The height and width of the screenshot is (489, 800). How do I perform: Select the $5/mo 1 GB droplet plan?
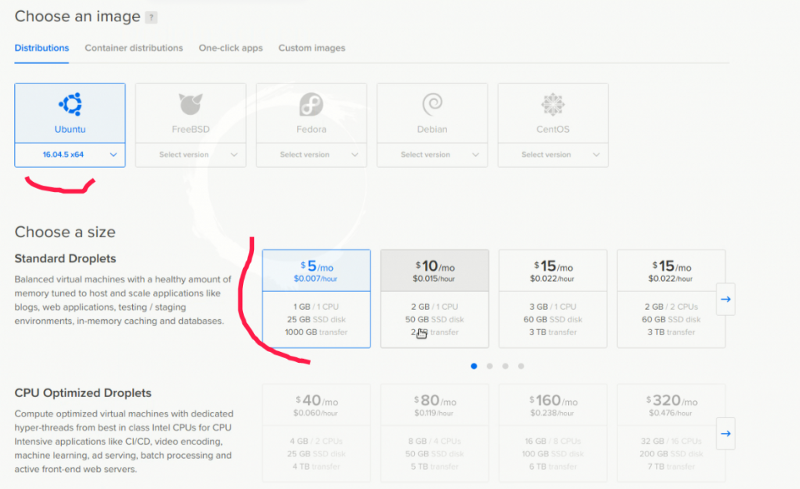(x=316, y=299)
